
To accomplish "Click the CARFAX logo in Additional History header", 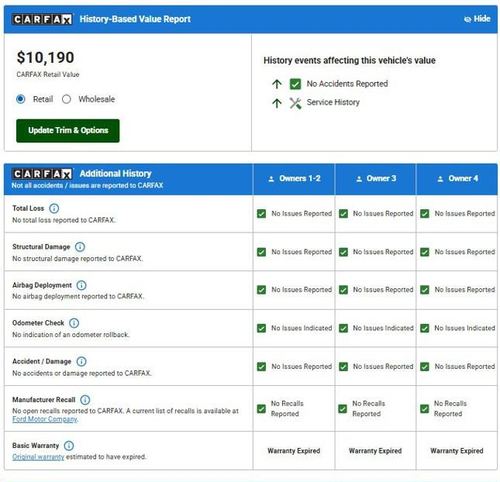I will [x=42, y=174].
